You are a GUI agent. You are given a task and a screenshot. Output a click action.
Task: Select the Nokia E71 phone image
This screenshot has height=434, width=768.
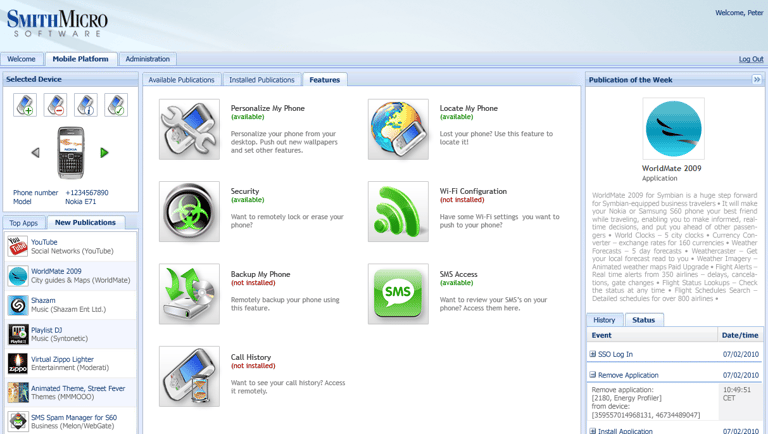(71, 153)
